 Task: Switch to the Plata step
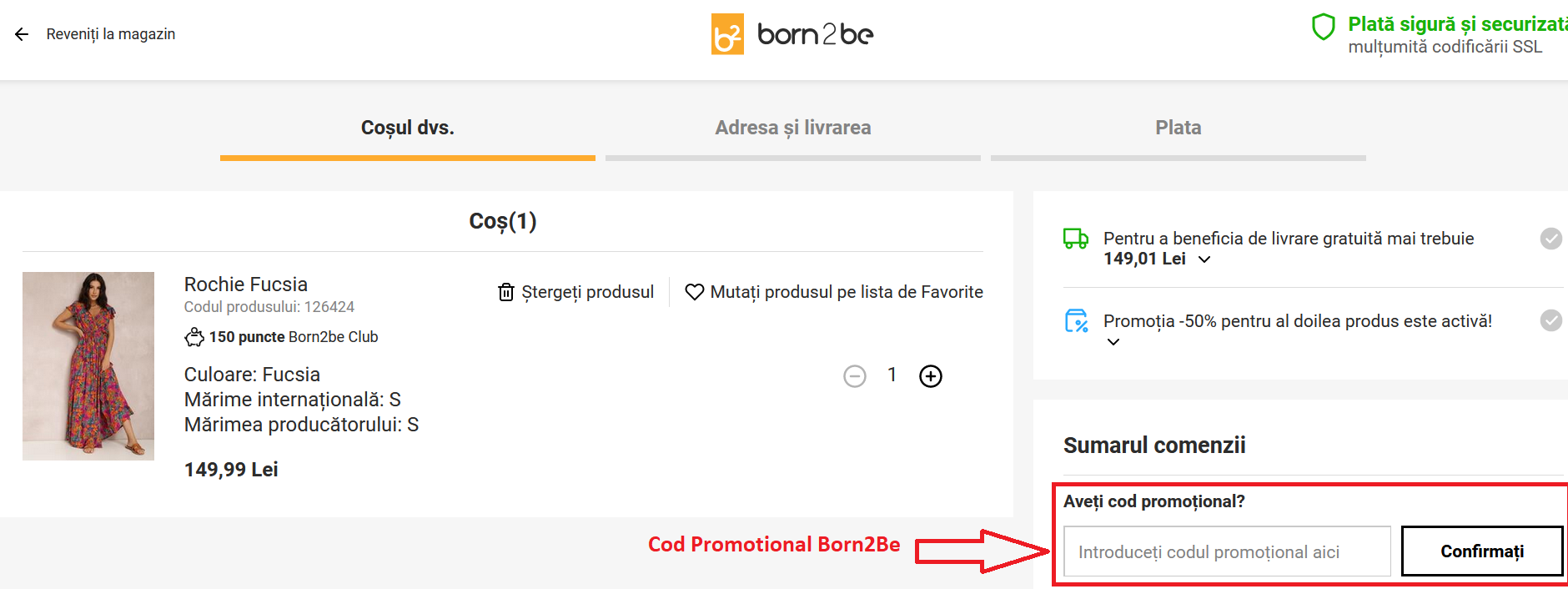tap(1178, 128)
